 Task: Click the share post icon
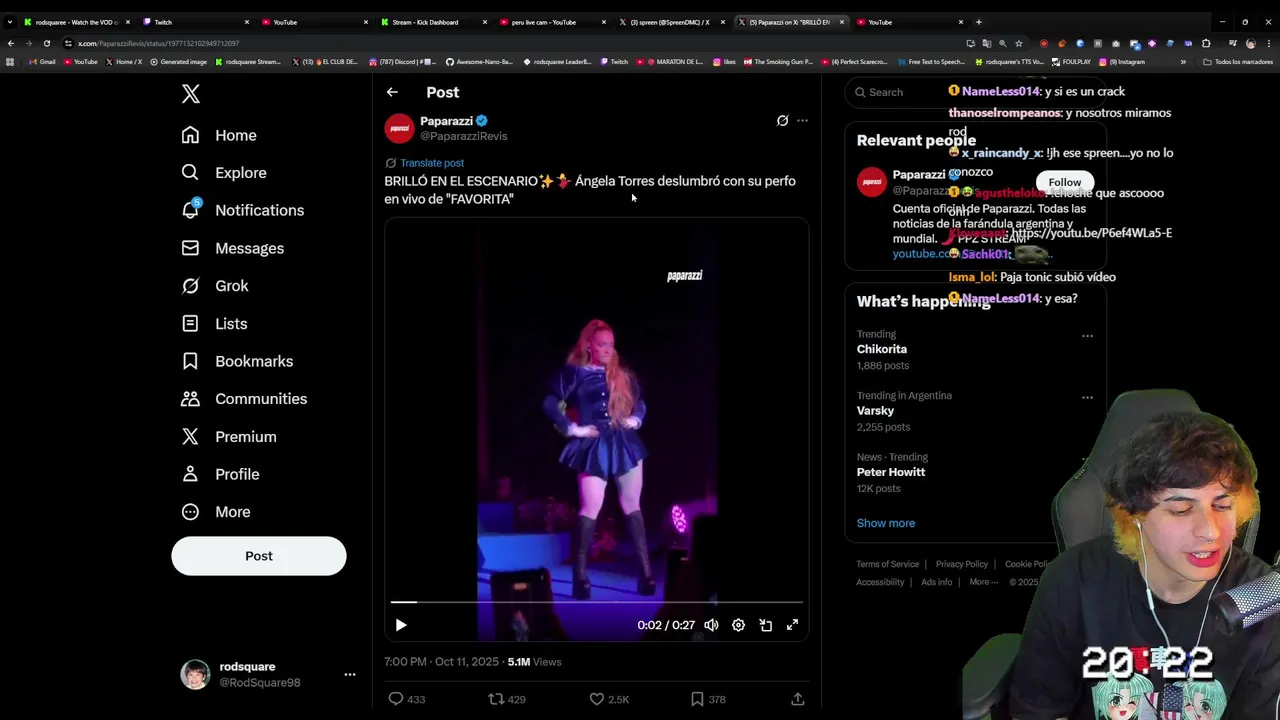click(798, 699)
